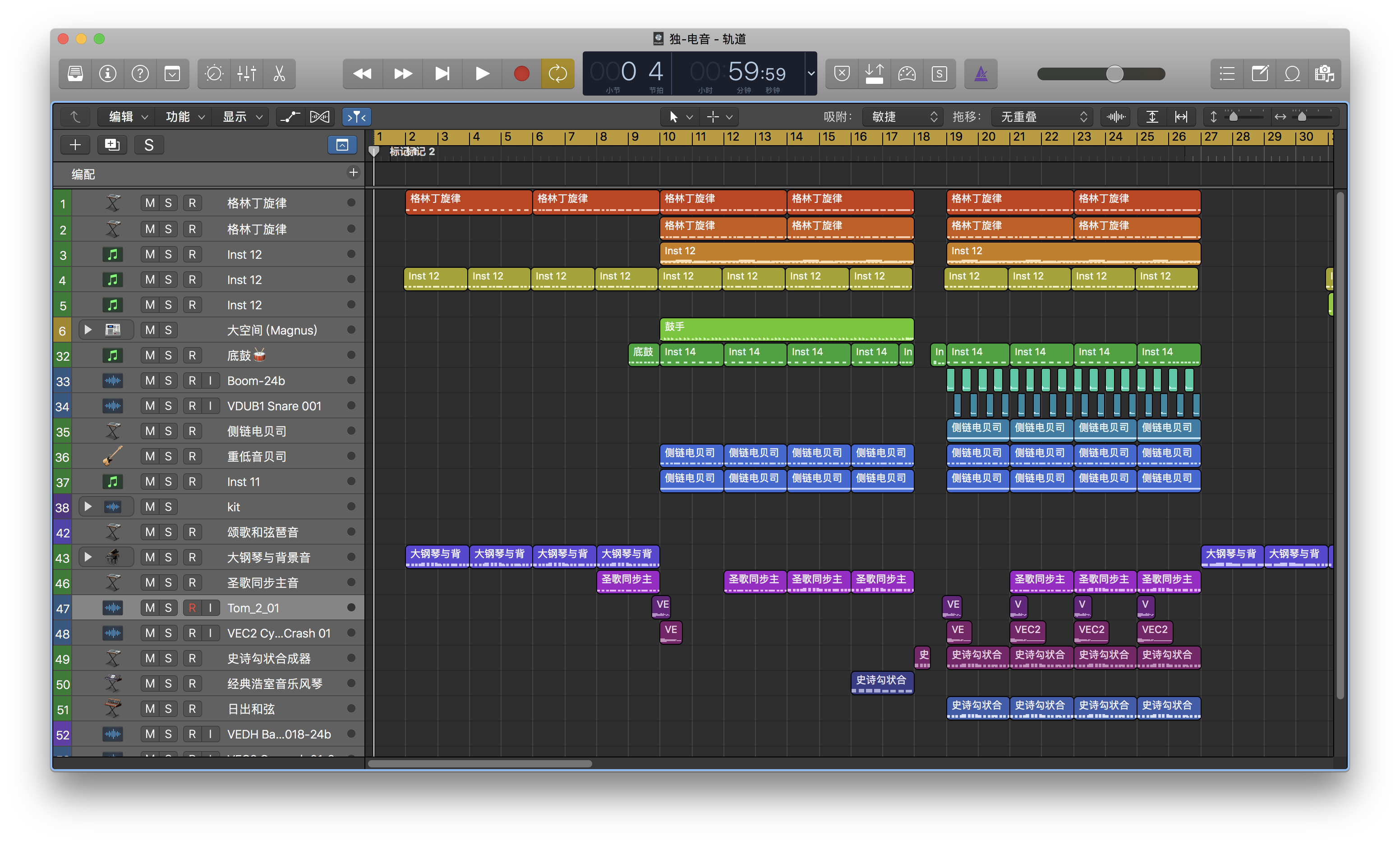Screen dimensions: 1400x844
Task: Adjust the horizontal zoom slider
Action: (x=1302, y=117)
